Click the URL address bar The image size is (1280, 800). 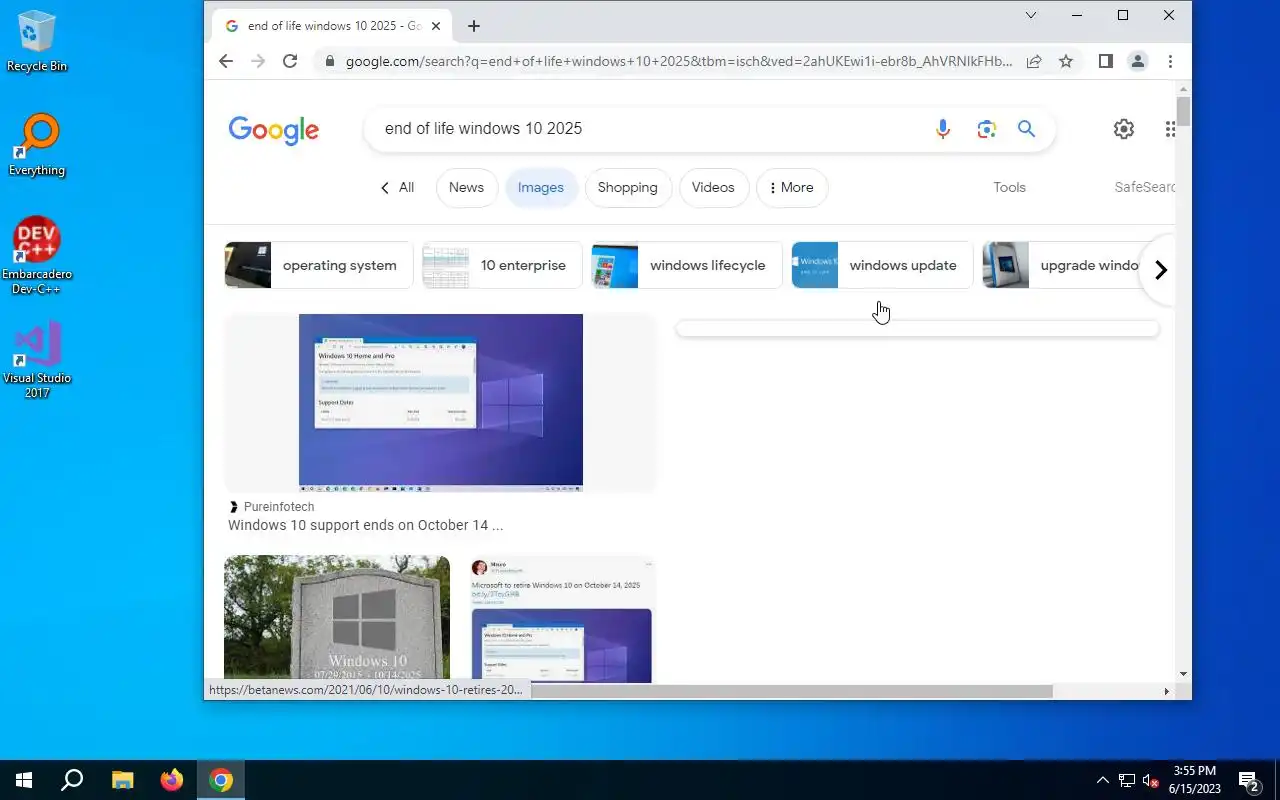pyautogui.click(x=678, y=61)
